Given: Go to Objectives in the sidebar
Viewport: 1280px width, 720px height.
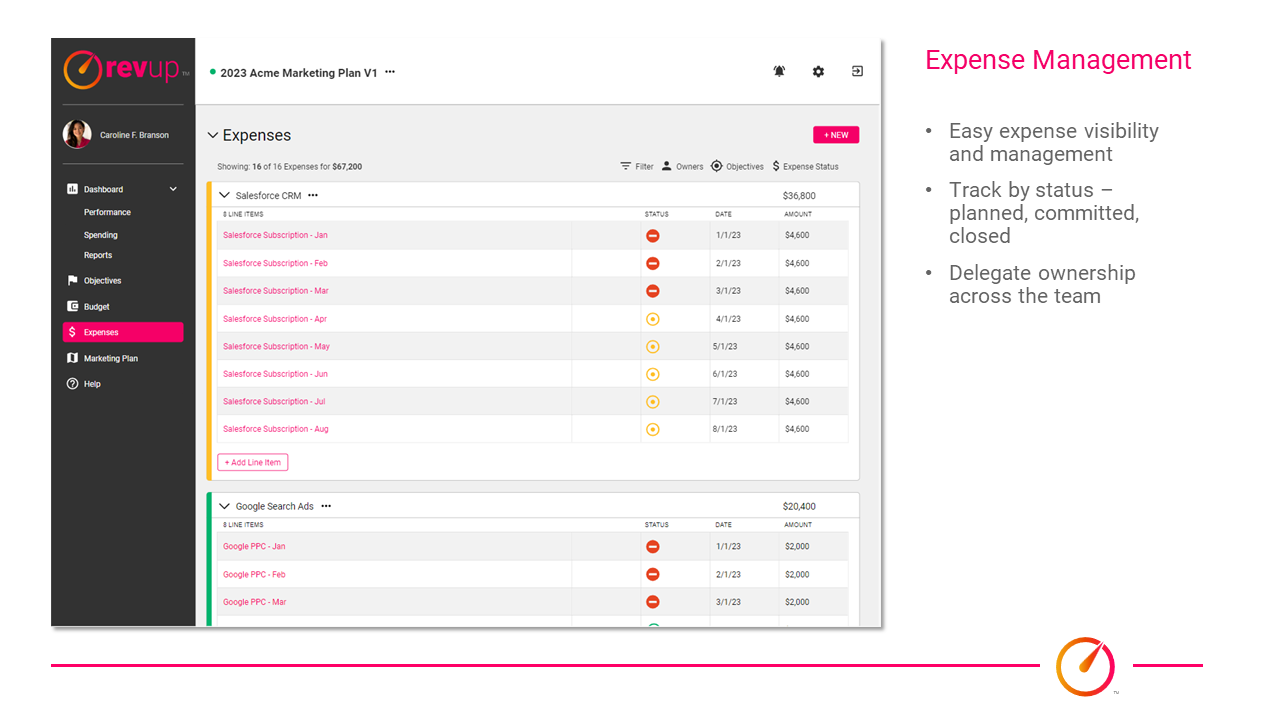Looking at the screenshot, I should 103,281.
